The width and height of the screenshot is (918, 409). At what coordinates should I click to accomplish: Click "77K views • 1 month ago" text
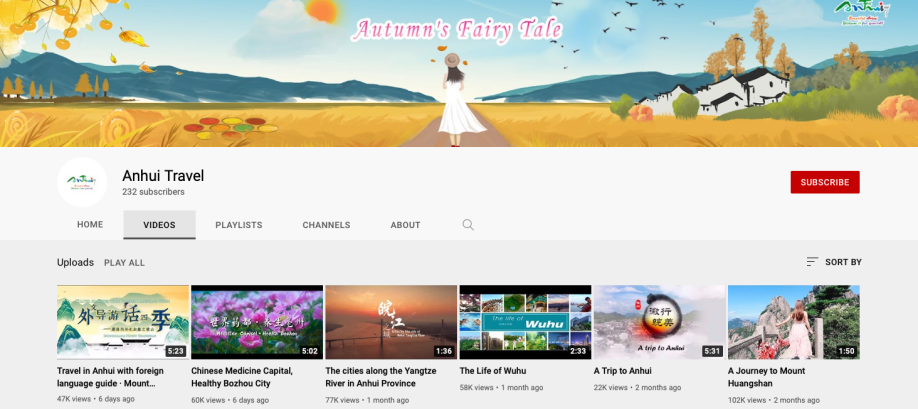(x=367, y=400)
